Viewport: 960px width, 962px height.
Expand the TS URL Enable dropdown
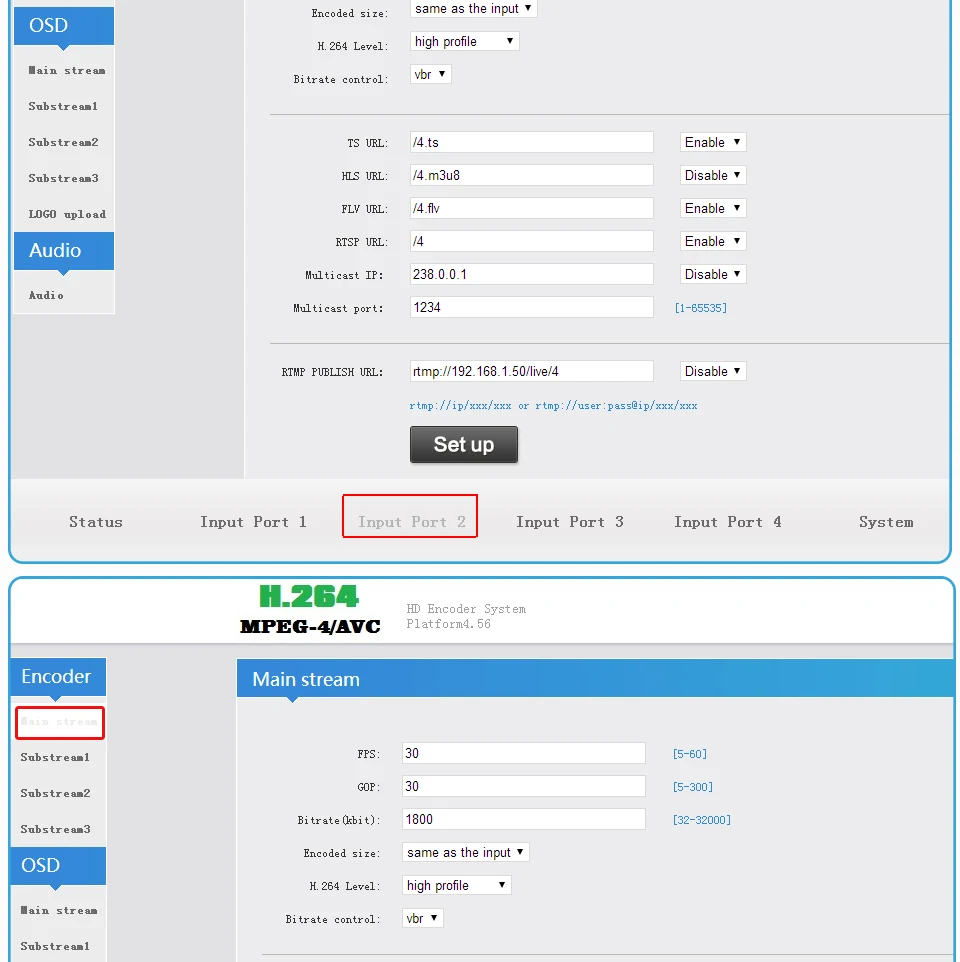[712, 142]
